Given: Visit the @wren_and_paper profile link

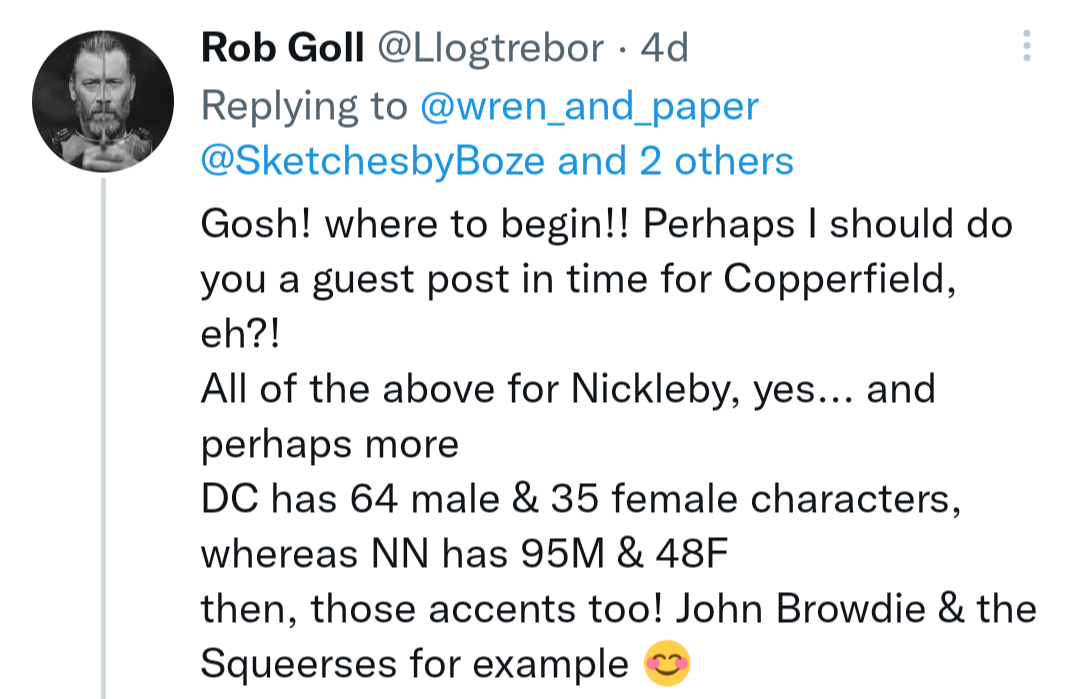Looking at the screenshot, I should [x=590, y=106].
